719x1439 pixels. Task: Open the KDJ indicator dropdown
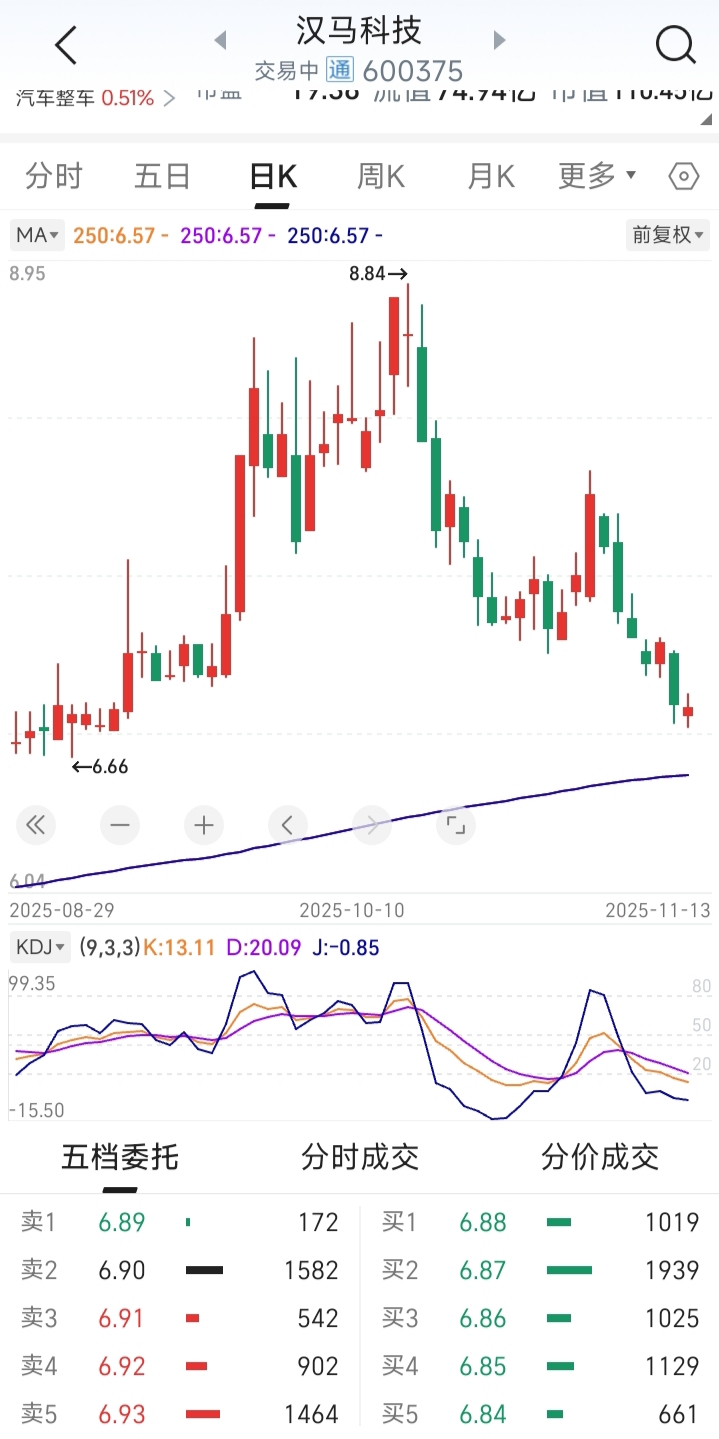click(41, 947)
